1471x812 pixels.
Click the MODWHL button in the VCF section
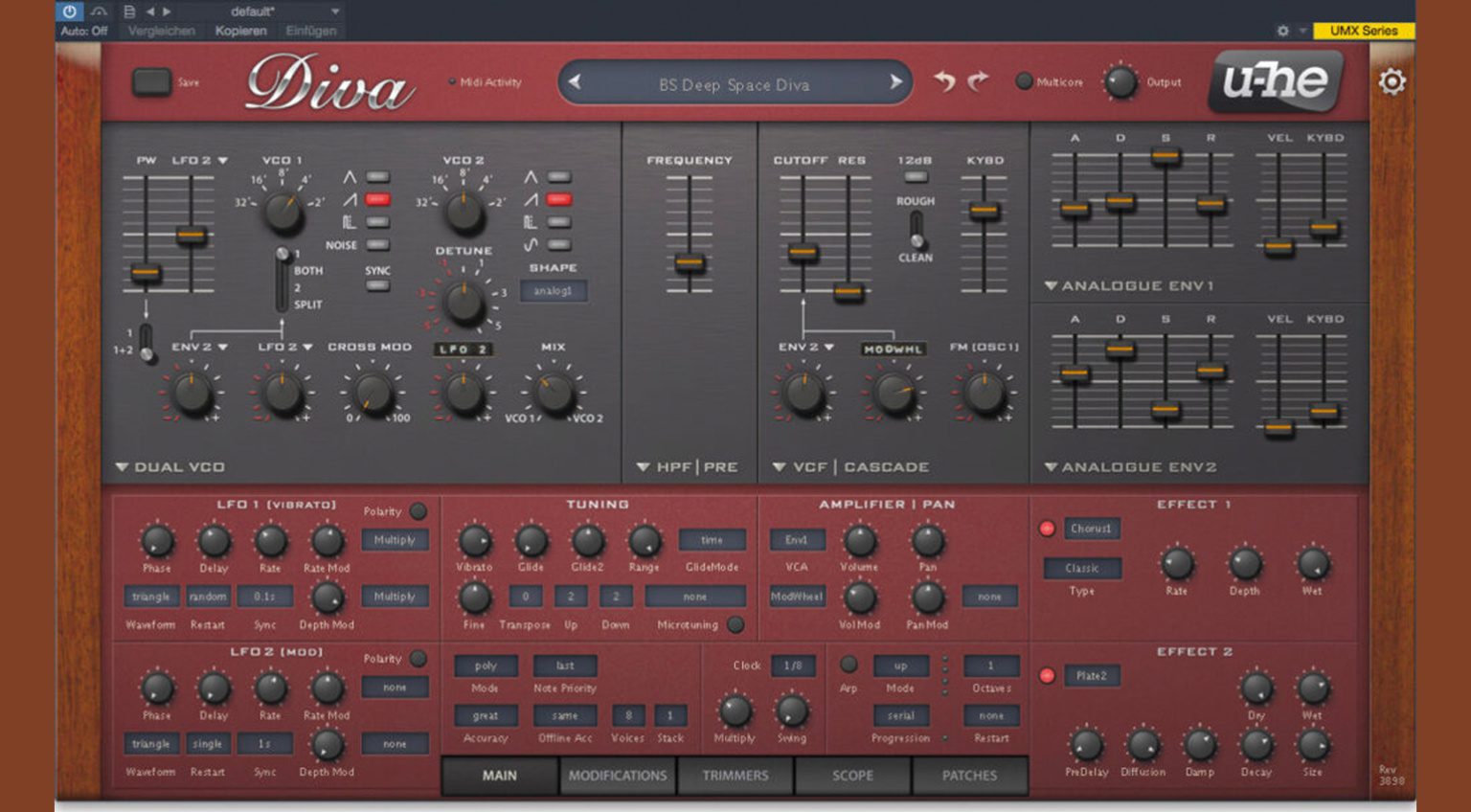click(894, 349)
